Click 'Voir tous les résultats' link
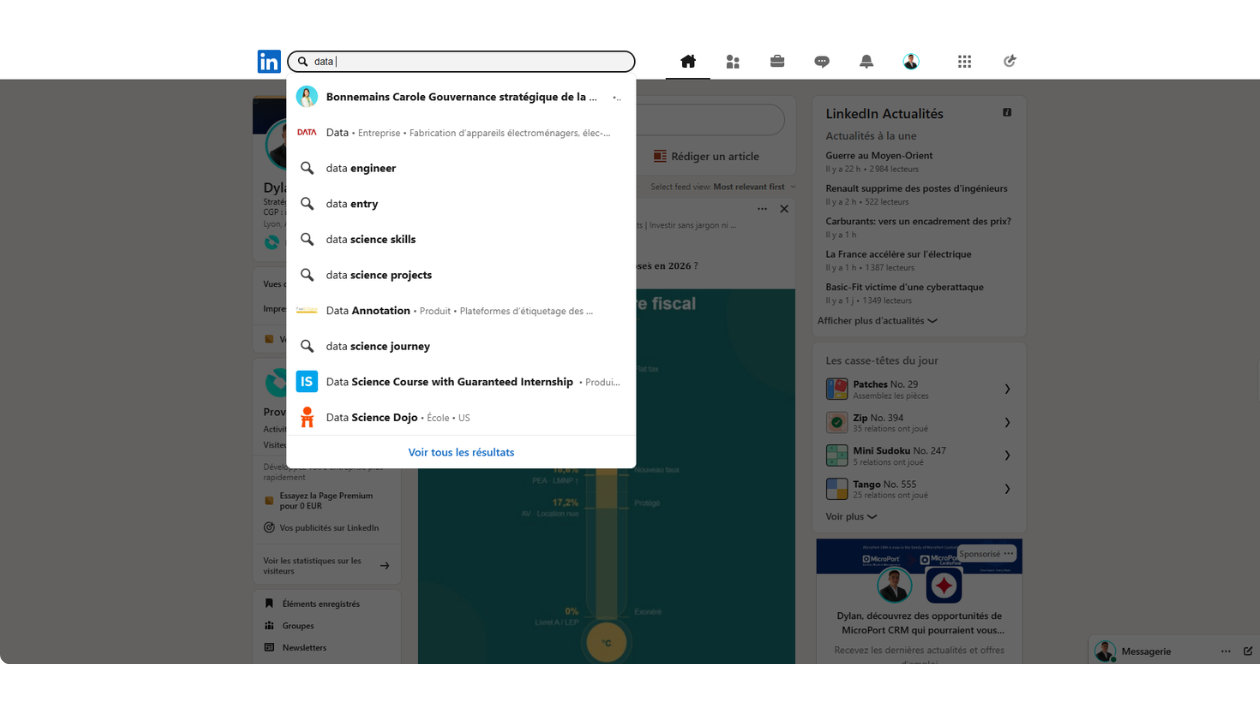 pyautogui.click(x=461, y=452)
